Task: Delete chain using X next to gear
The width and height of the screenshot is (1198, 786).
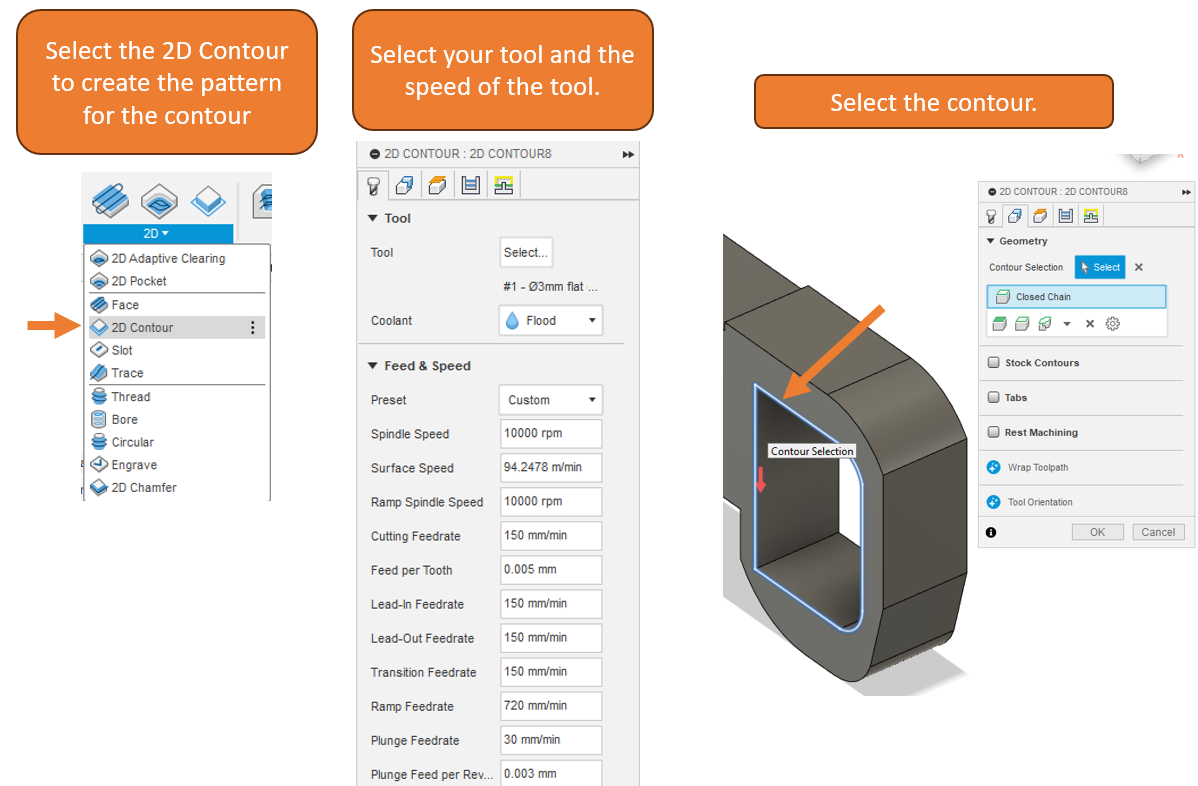Action: [1090, 324]
